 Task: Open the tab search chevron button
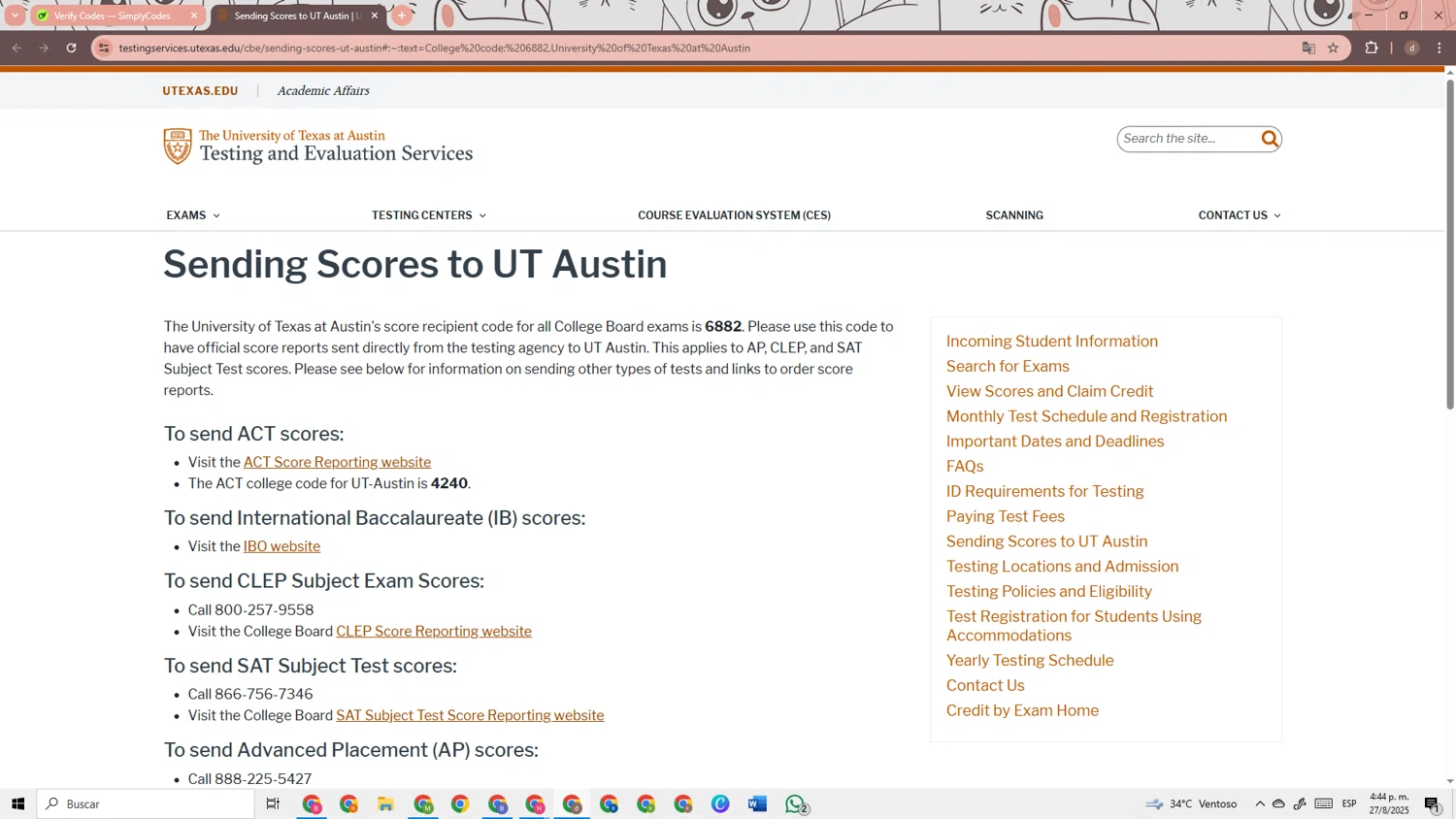point(15,16)
